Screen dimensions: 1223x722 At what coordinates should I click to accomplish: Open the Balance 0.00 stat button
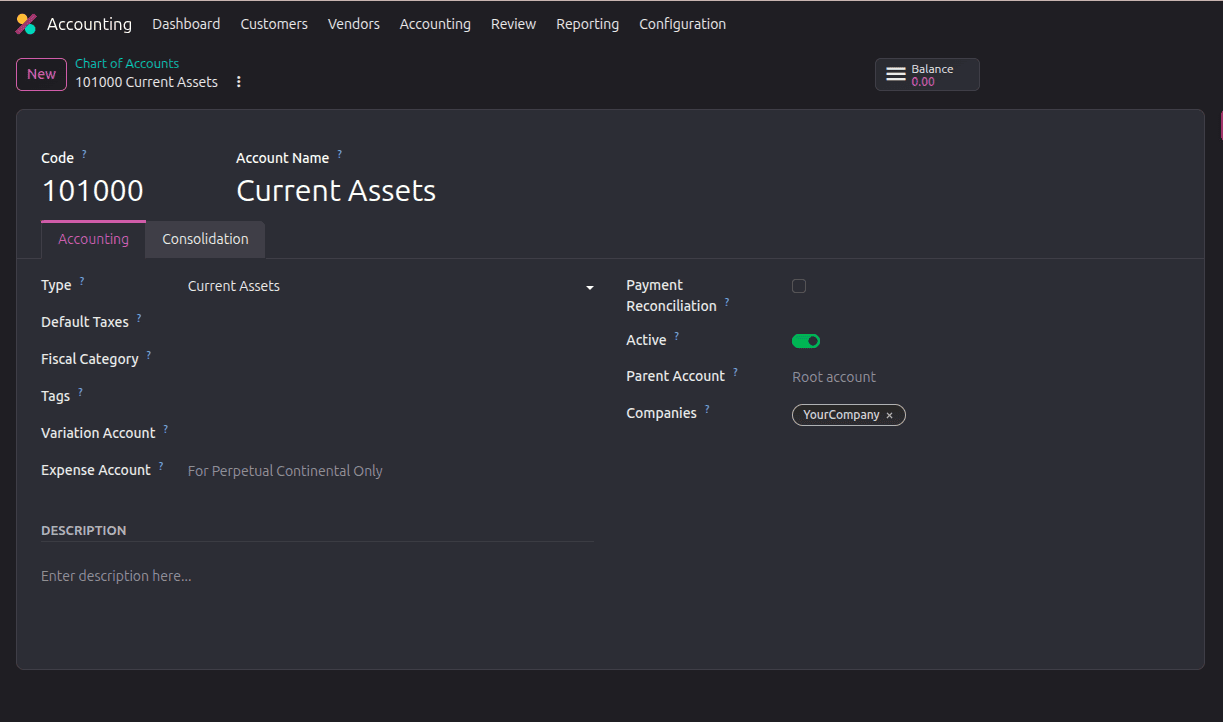[x=927, y=75]
